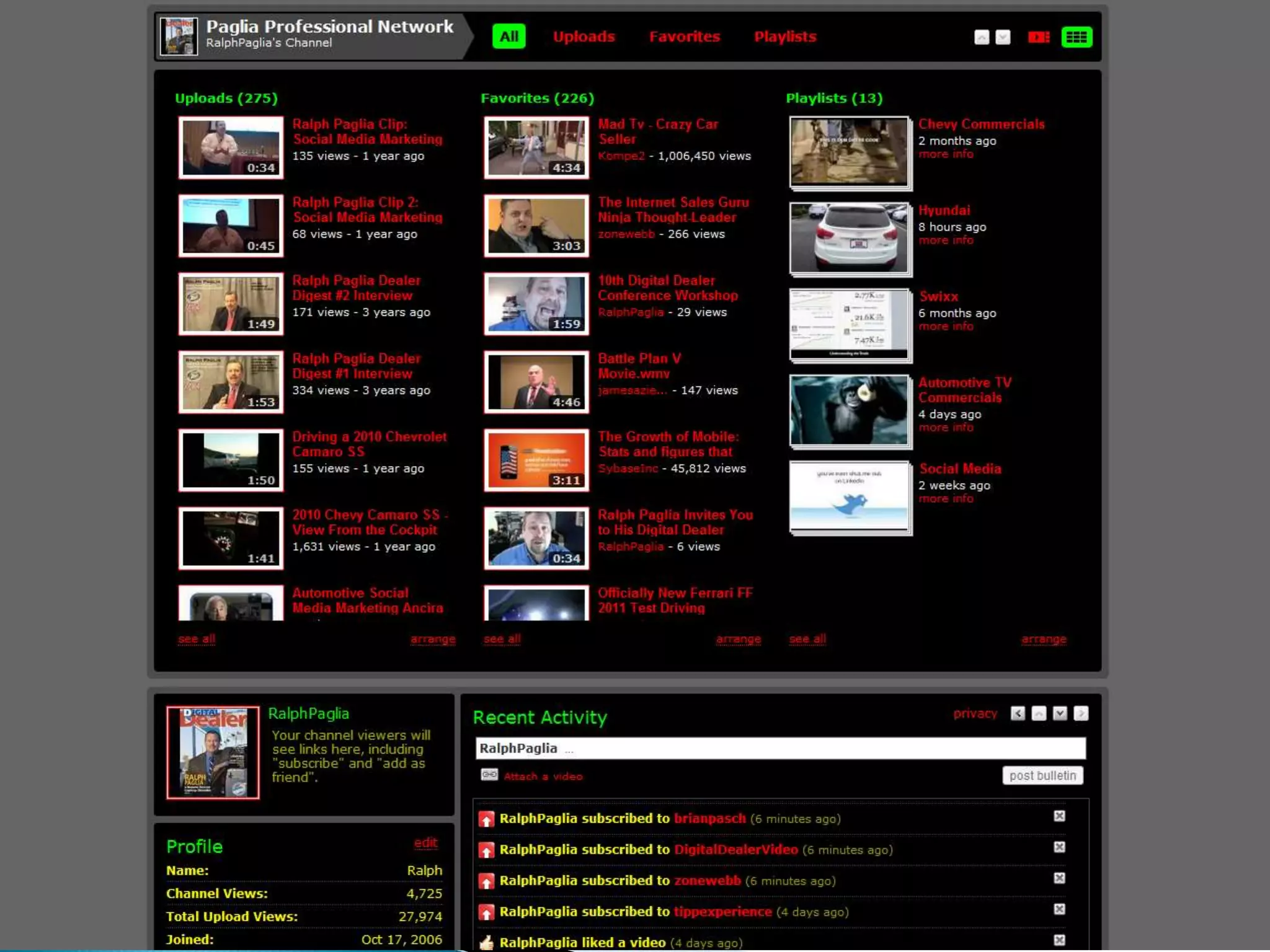The image size is (1270, 952).
Task: Open Mad Tv - Crazy Car Seller video
Action: tap(658, 131)
